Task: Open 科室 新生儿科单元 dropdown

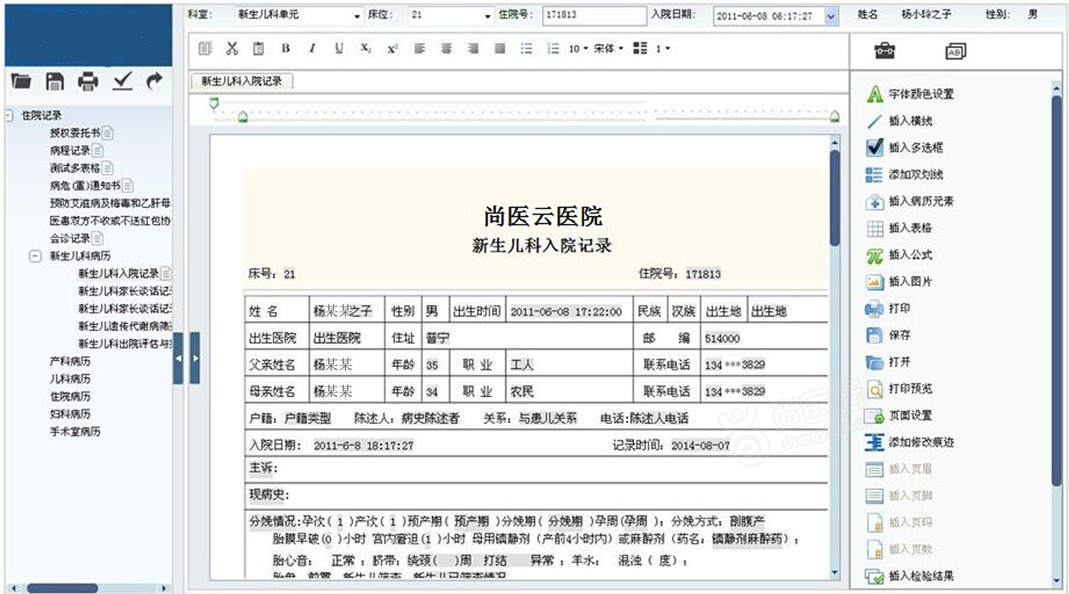Action: point(357,15)
